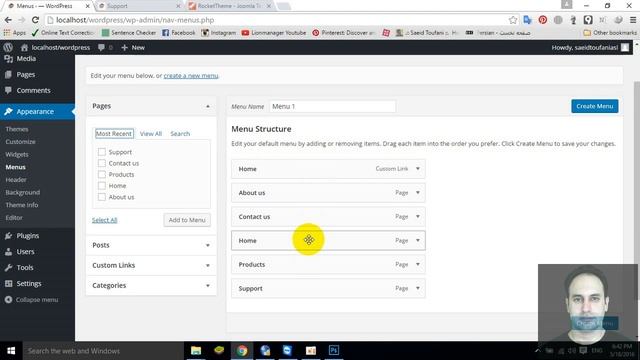640x360 pixels.
Task: Open Widgets submenu item
Action: [17, 154]
